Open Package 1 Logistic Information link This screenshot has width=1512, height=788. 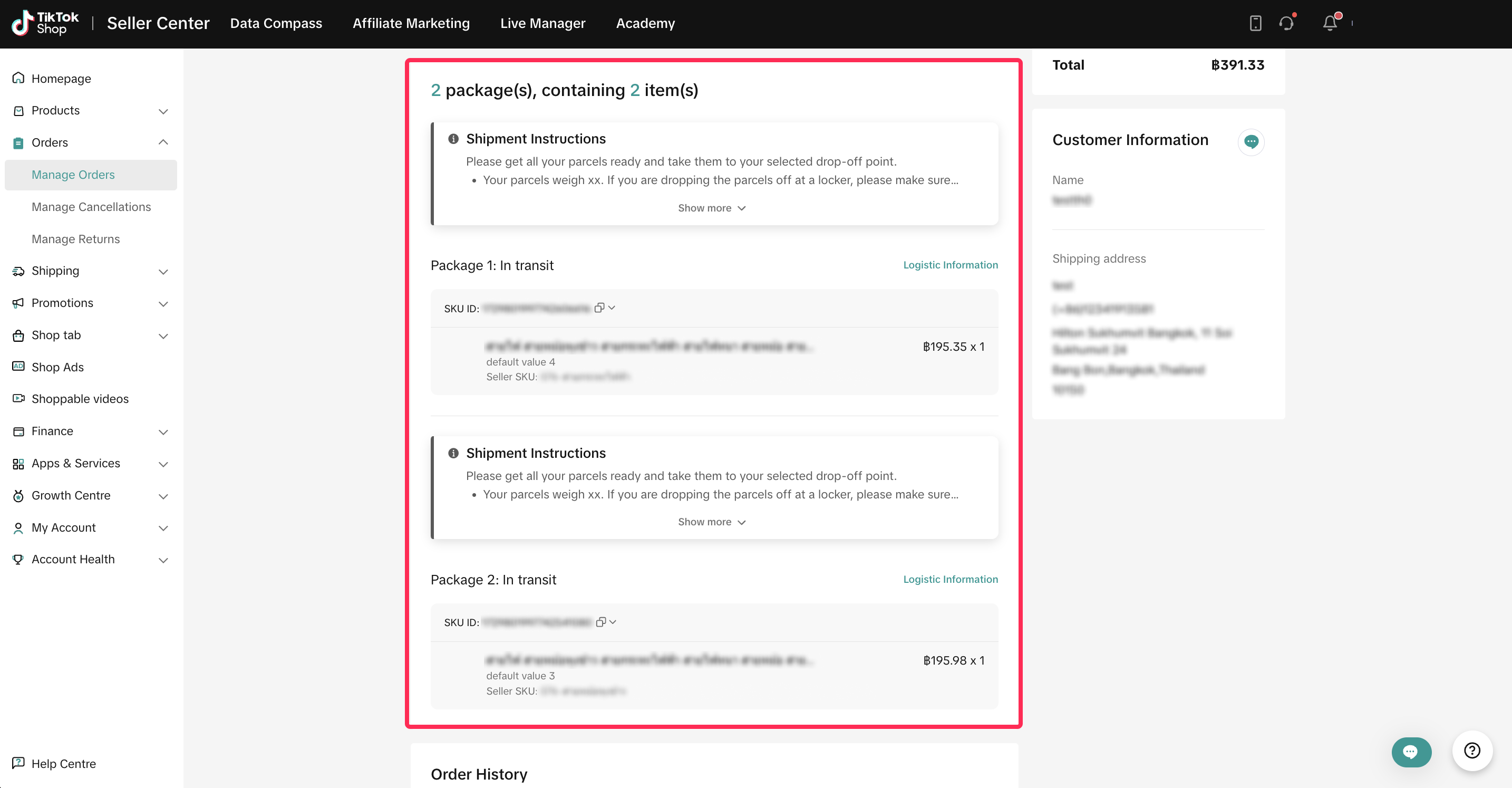pos(949,265)
